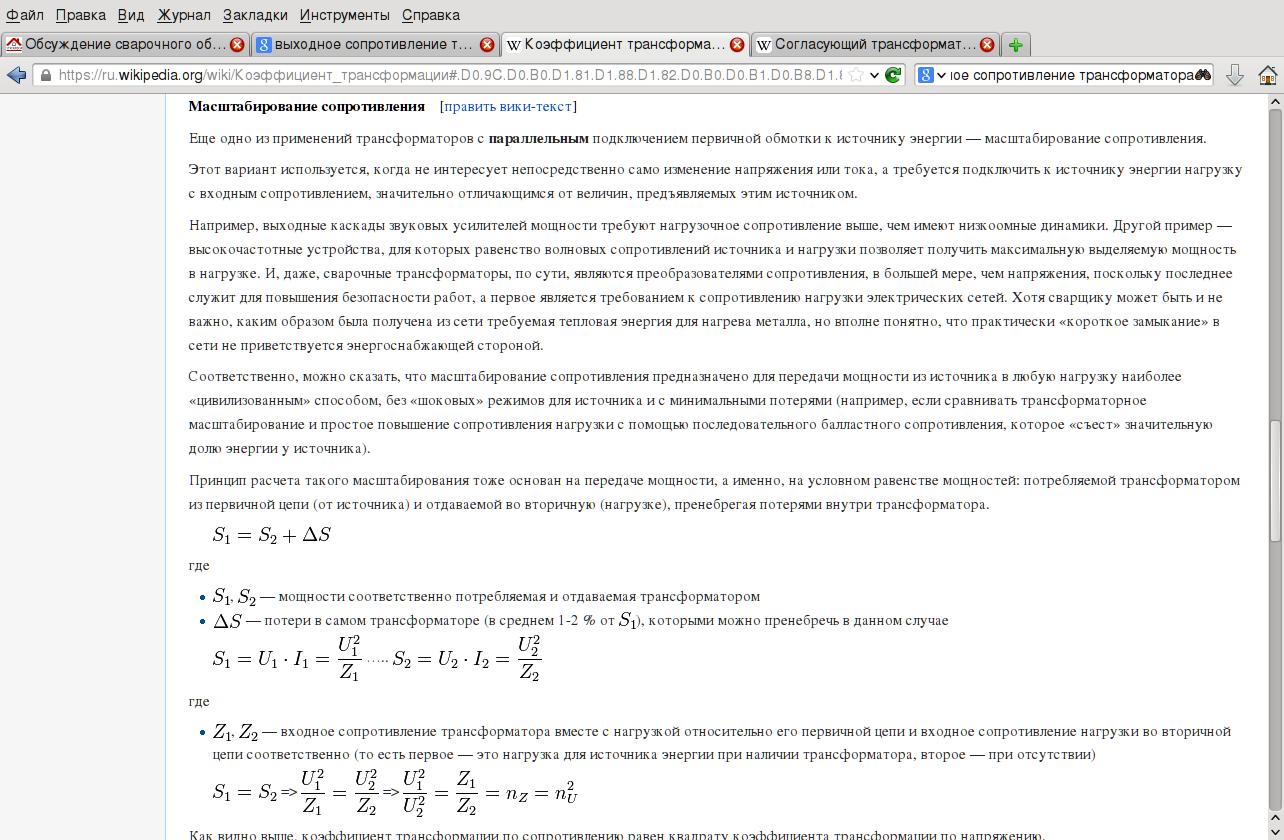Close the выходное сопротивление tab
Screen dimensions: 1284x840
point(487,45)
